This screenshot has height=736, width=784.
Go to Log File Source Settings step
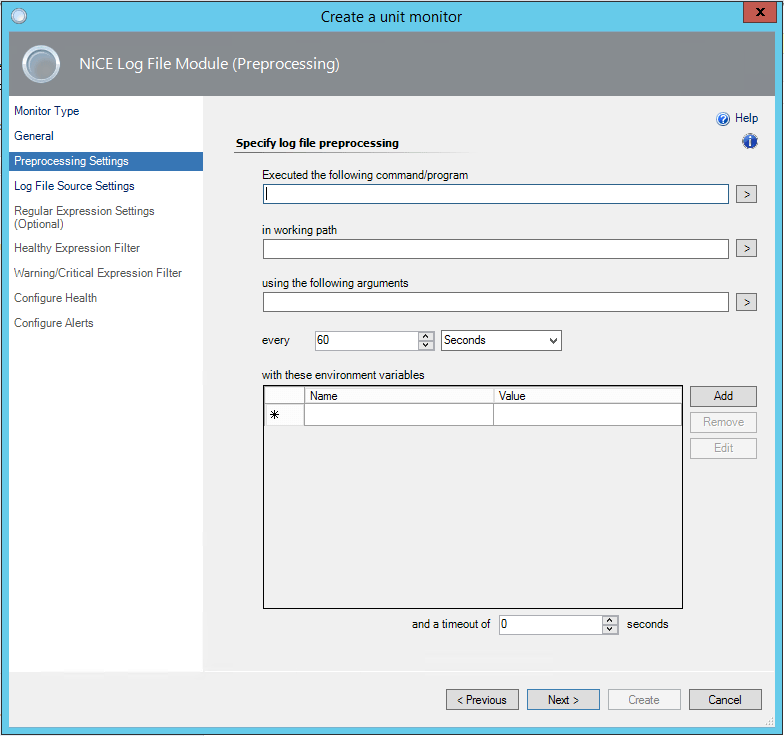(x=74, y=186)
